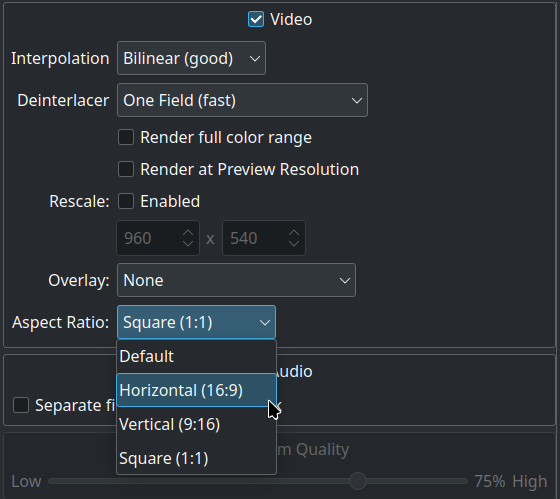Select Default aspect ratio option

click(x=196, y=356)
